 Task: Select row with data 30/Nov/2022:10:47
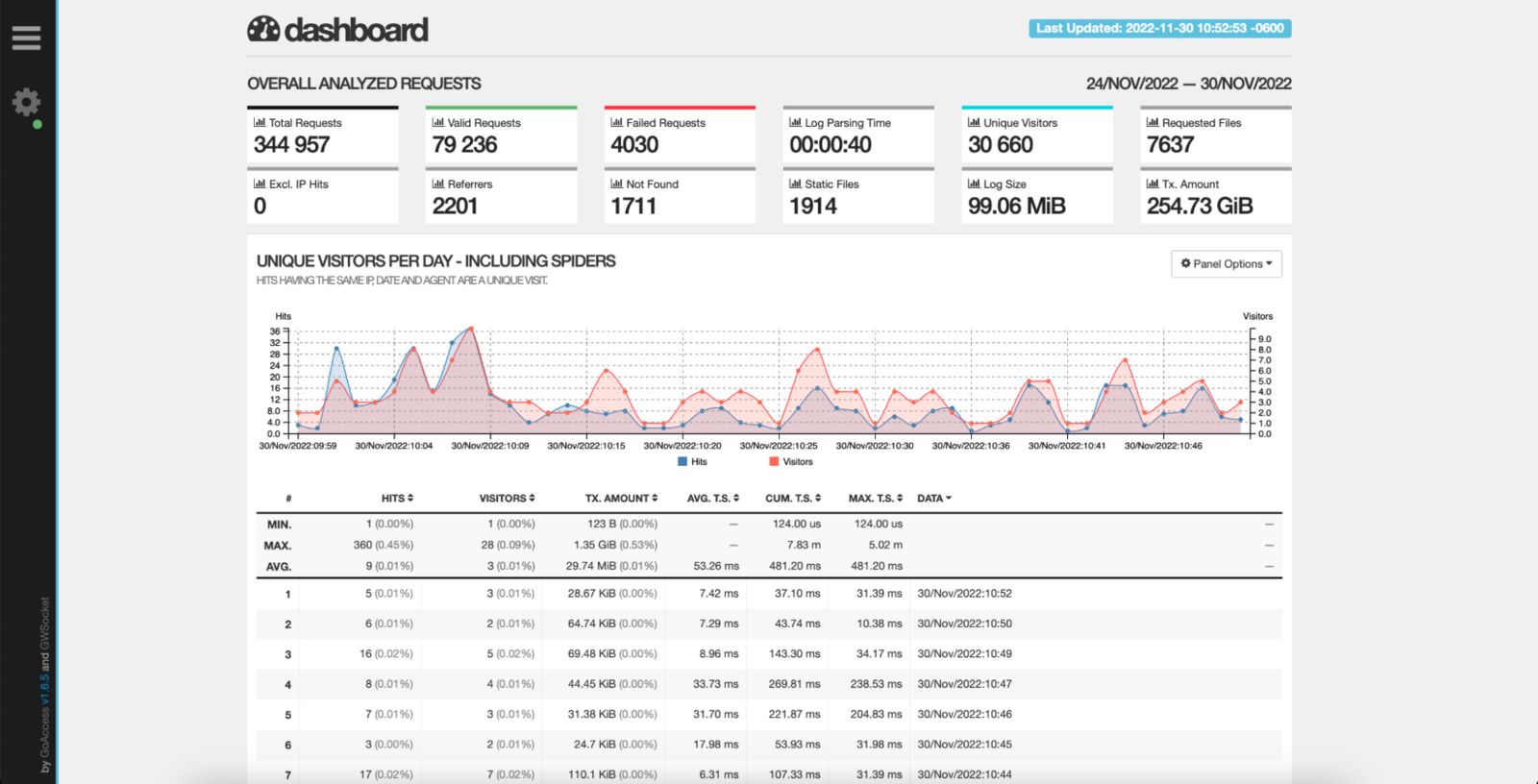(x=769, y=684)
